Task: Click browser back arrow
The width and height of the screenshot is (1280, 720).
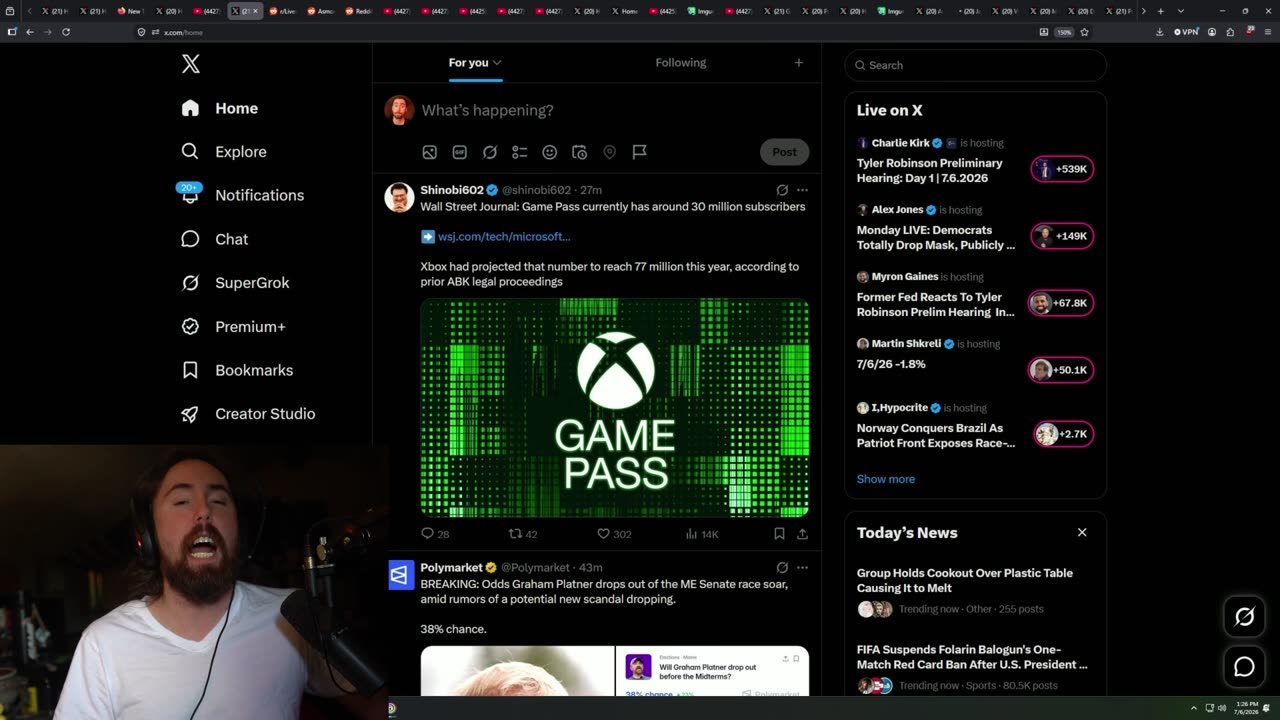Action: coord(30,32)
